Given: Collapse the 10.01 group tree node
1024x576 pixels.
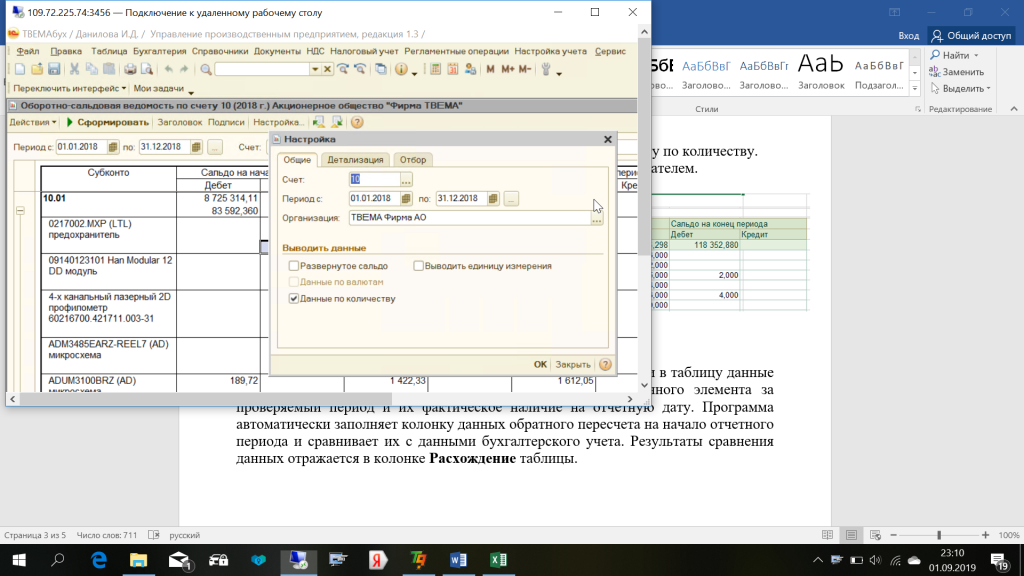Looking at the screenshot, I should point(20,211).
